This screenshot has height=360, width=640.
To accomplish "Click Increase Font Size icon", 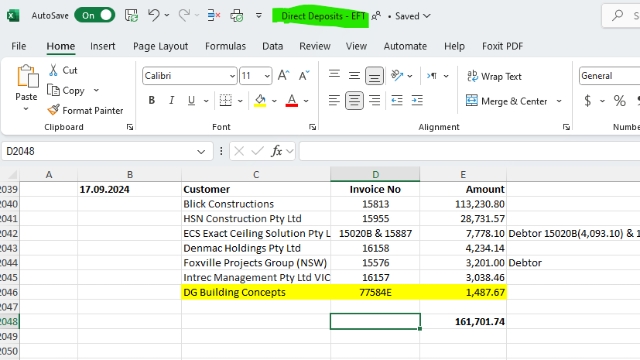I will point(283,76).
